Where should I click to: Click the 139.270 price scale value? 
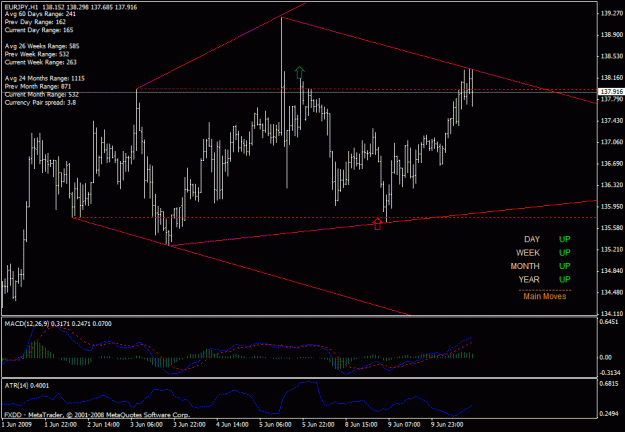pos(611,13)
